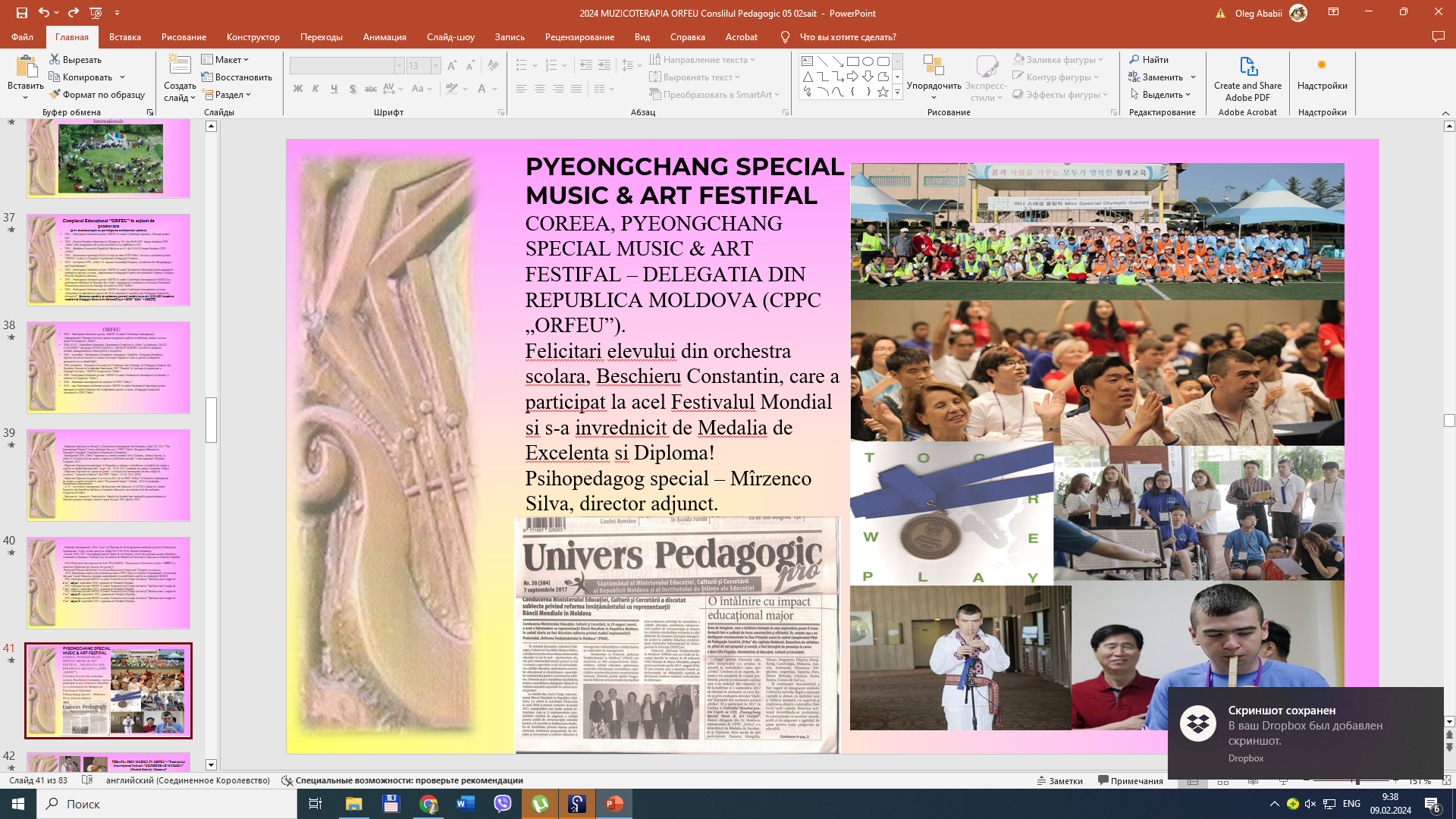Choose the five-point star shape
This screenshot has height=819, width=1456.
point(883,92)
